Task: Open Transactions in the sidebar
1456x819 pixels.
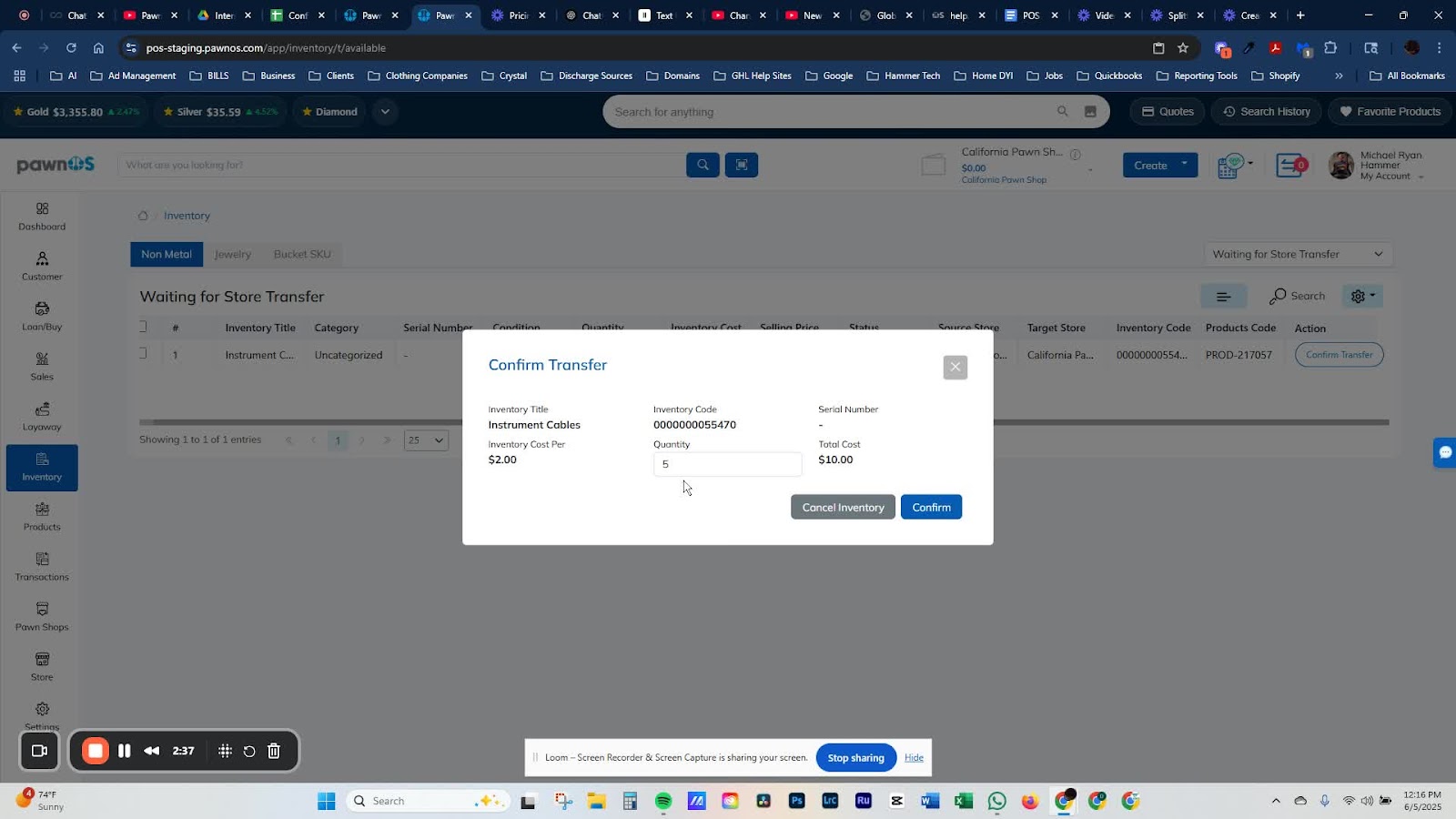Action: (x=42, y=567)
